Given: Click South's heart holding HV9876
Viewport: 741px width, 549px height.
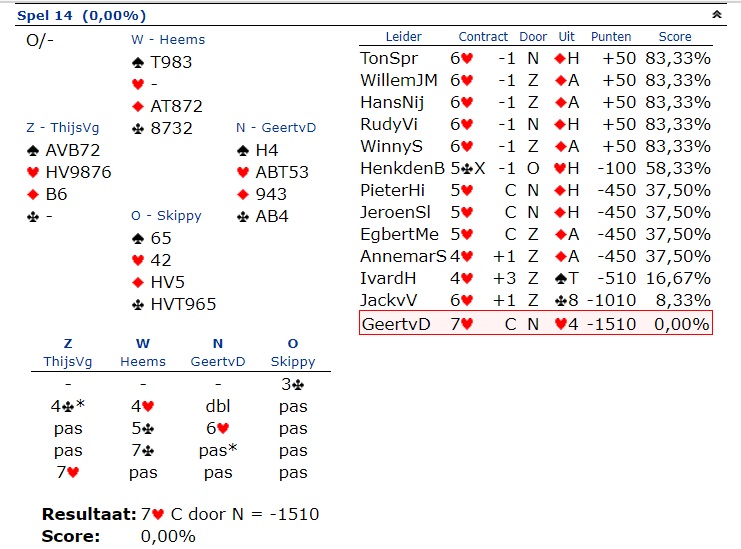Looking at the screenshot, I should (69, 172).
